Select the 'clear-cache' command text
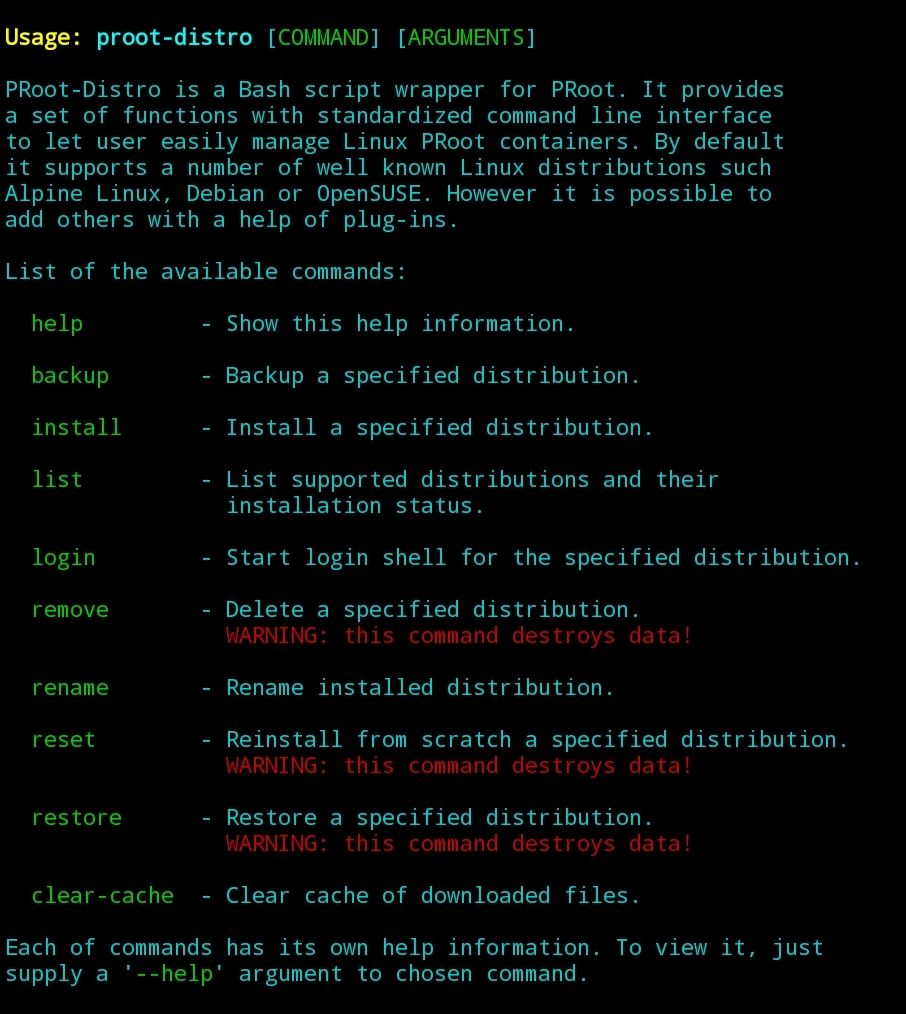The height and width of the screenshot is (1014, 906). [x=103, y=896]
